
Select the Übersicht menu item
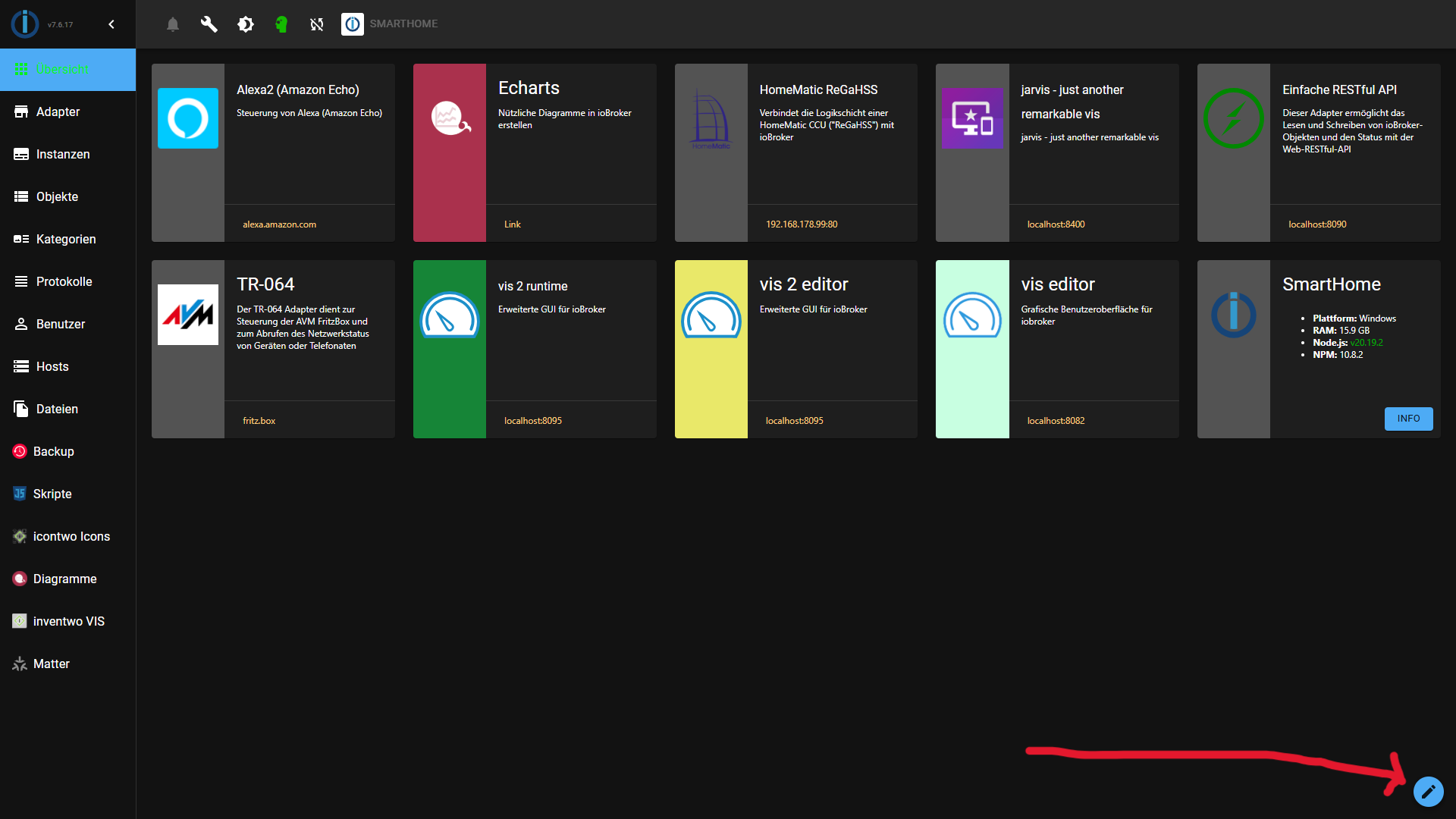(x=67, y=70)
